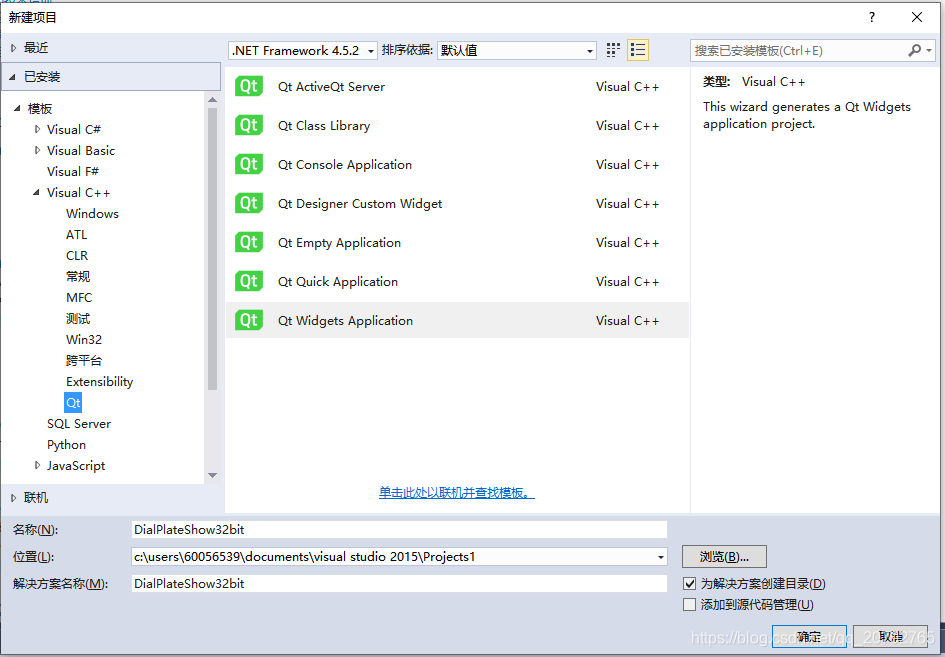Select ATL template category

click(77, 234)
